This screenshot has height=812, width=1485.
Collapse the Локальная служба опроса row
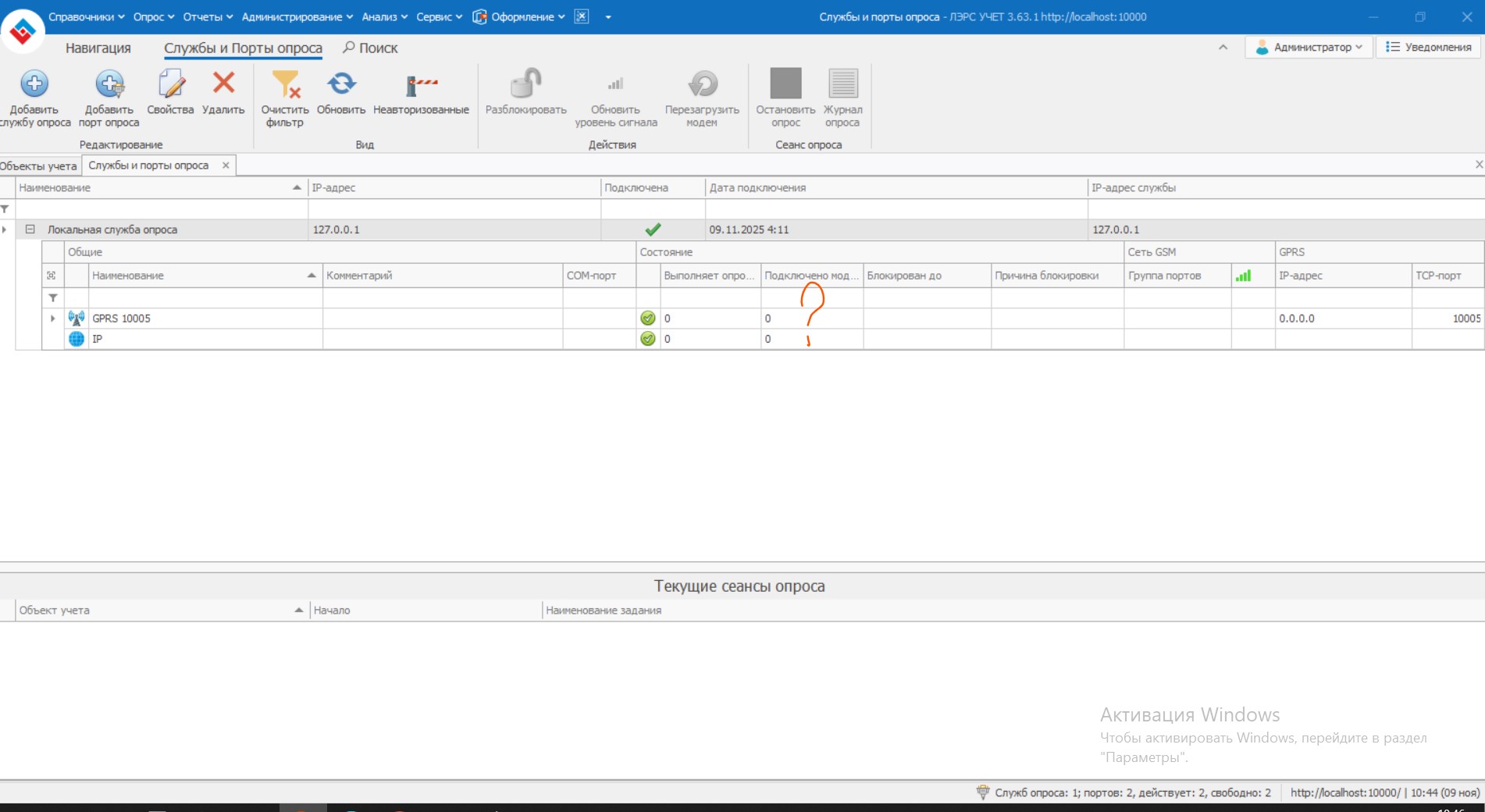pos(30,230)
